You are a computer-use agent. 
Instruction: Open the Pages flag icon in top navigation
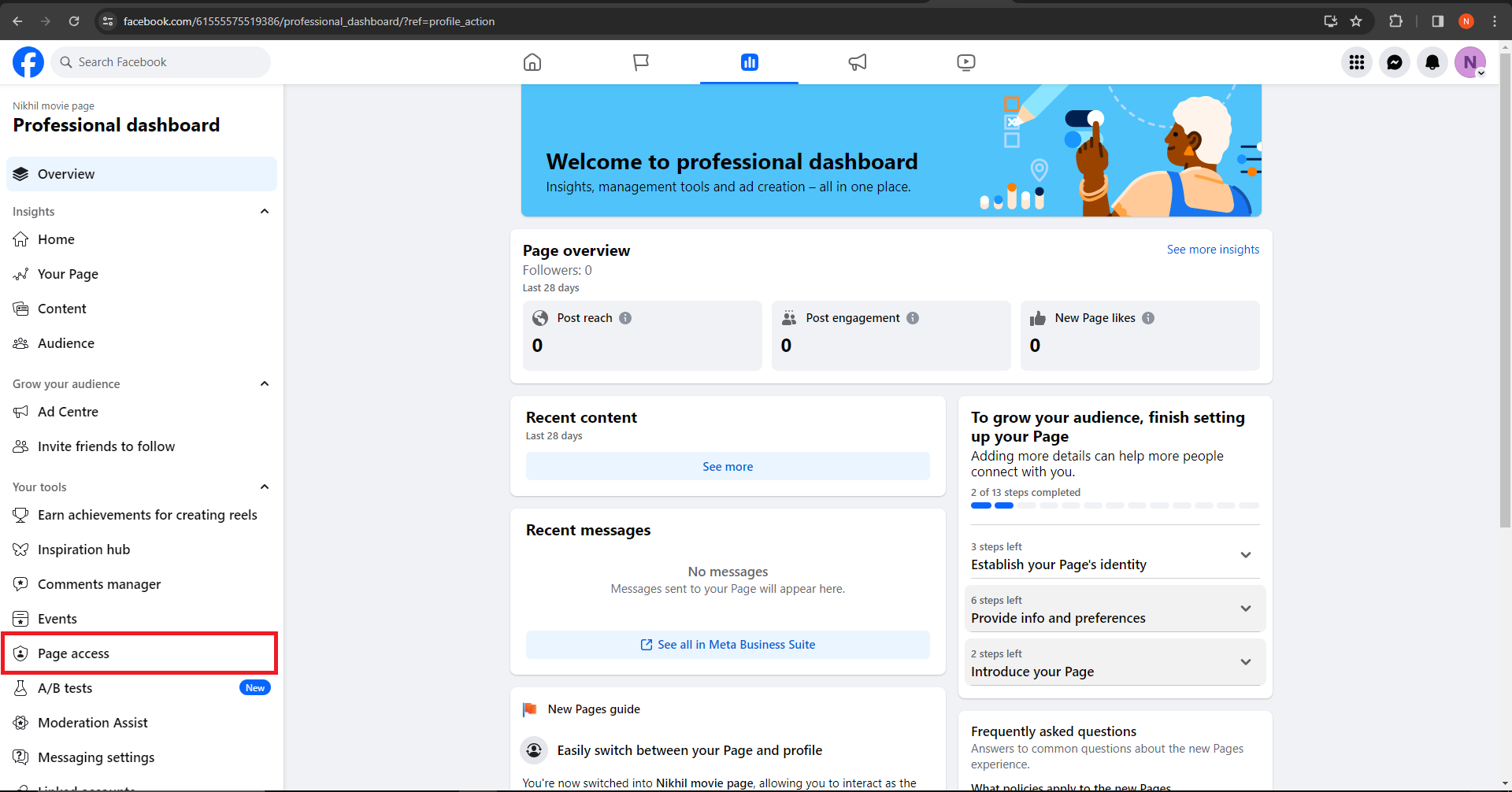641,62
